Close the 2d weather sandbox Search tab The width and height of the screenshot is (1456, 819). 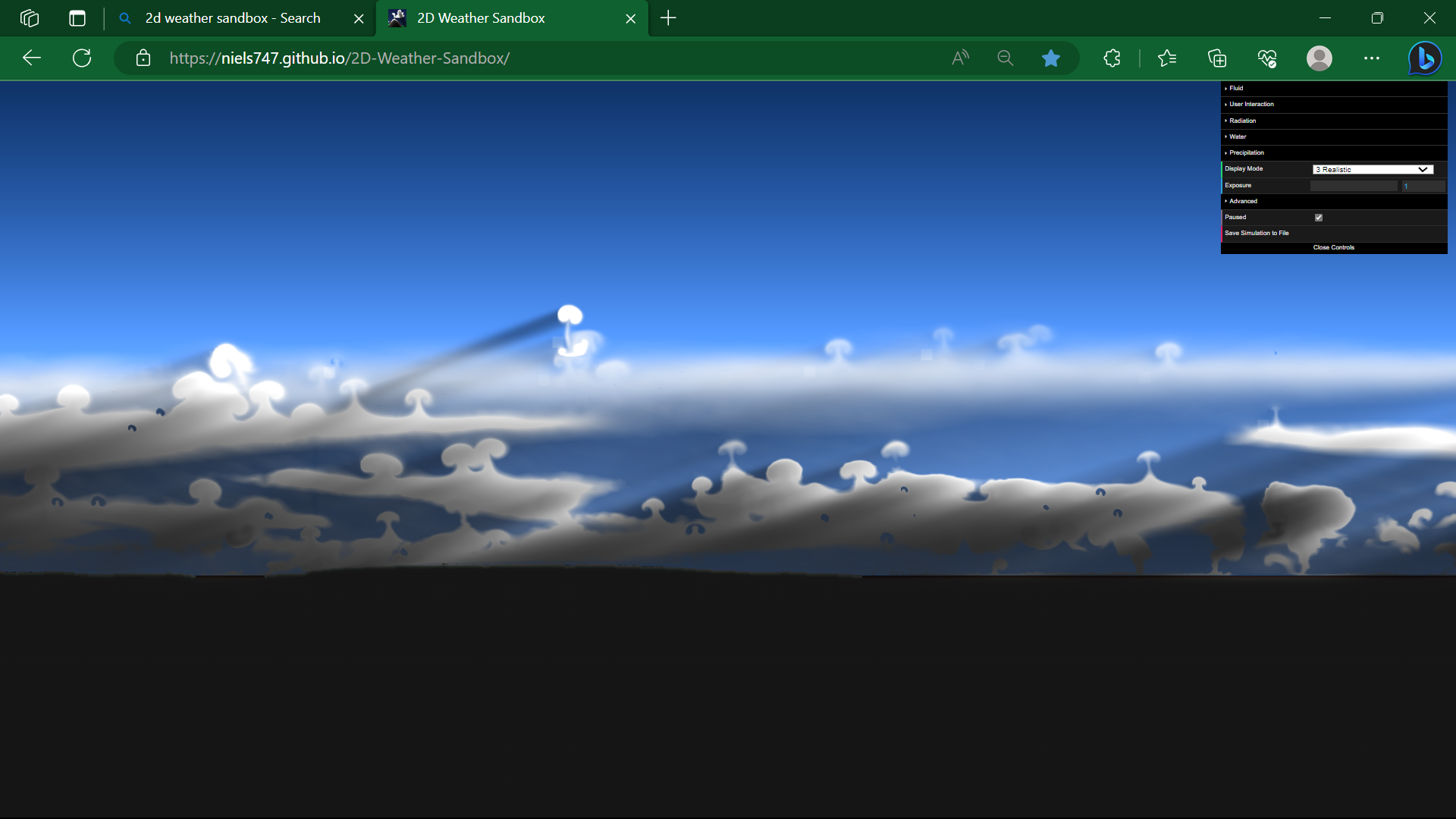click(x=359, y=19)
